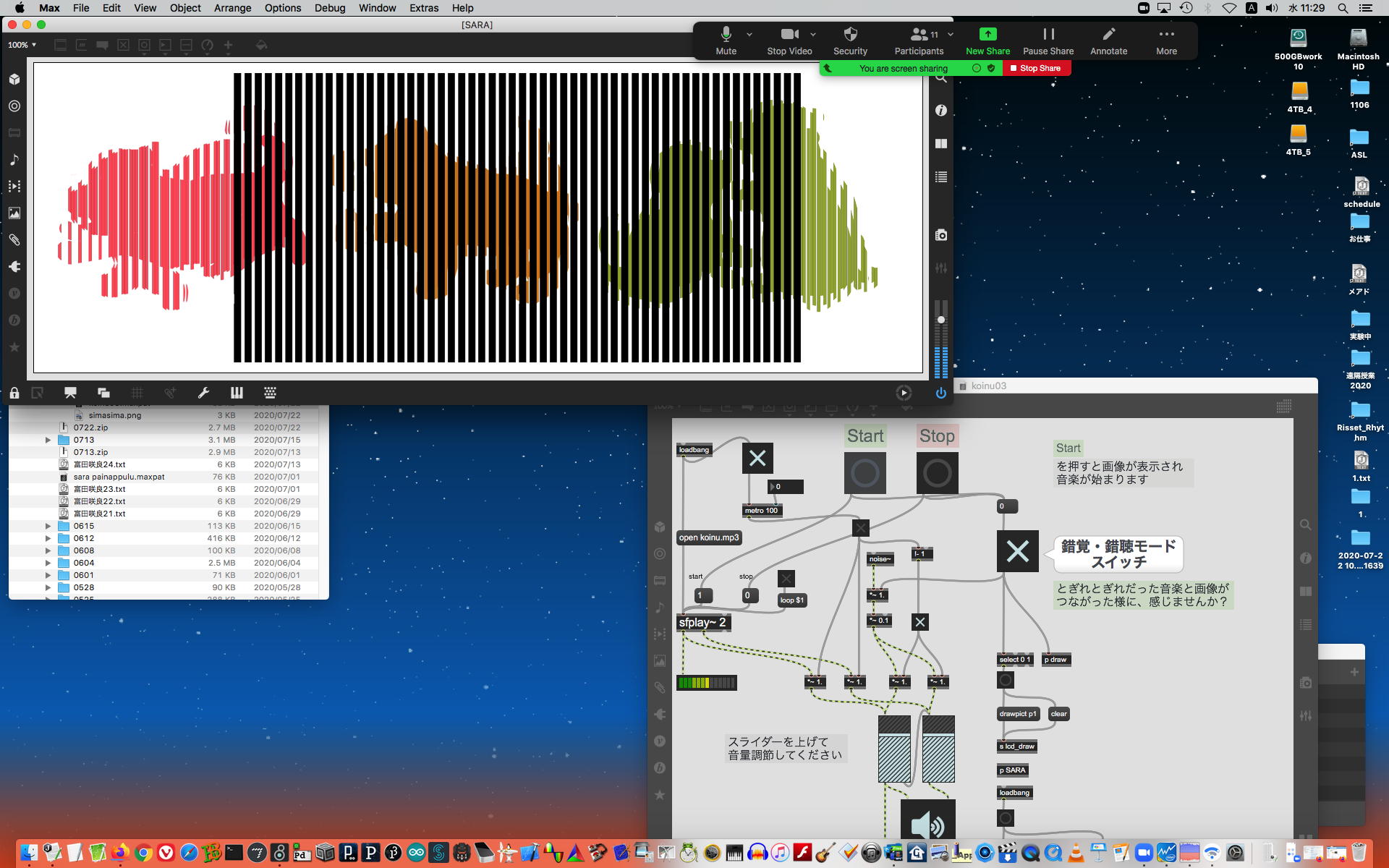Open the patcher inspector info icon
Image resolution: width=1389 pixels, height=868 pixels.
coord(940,111)
